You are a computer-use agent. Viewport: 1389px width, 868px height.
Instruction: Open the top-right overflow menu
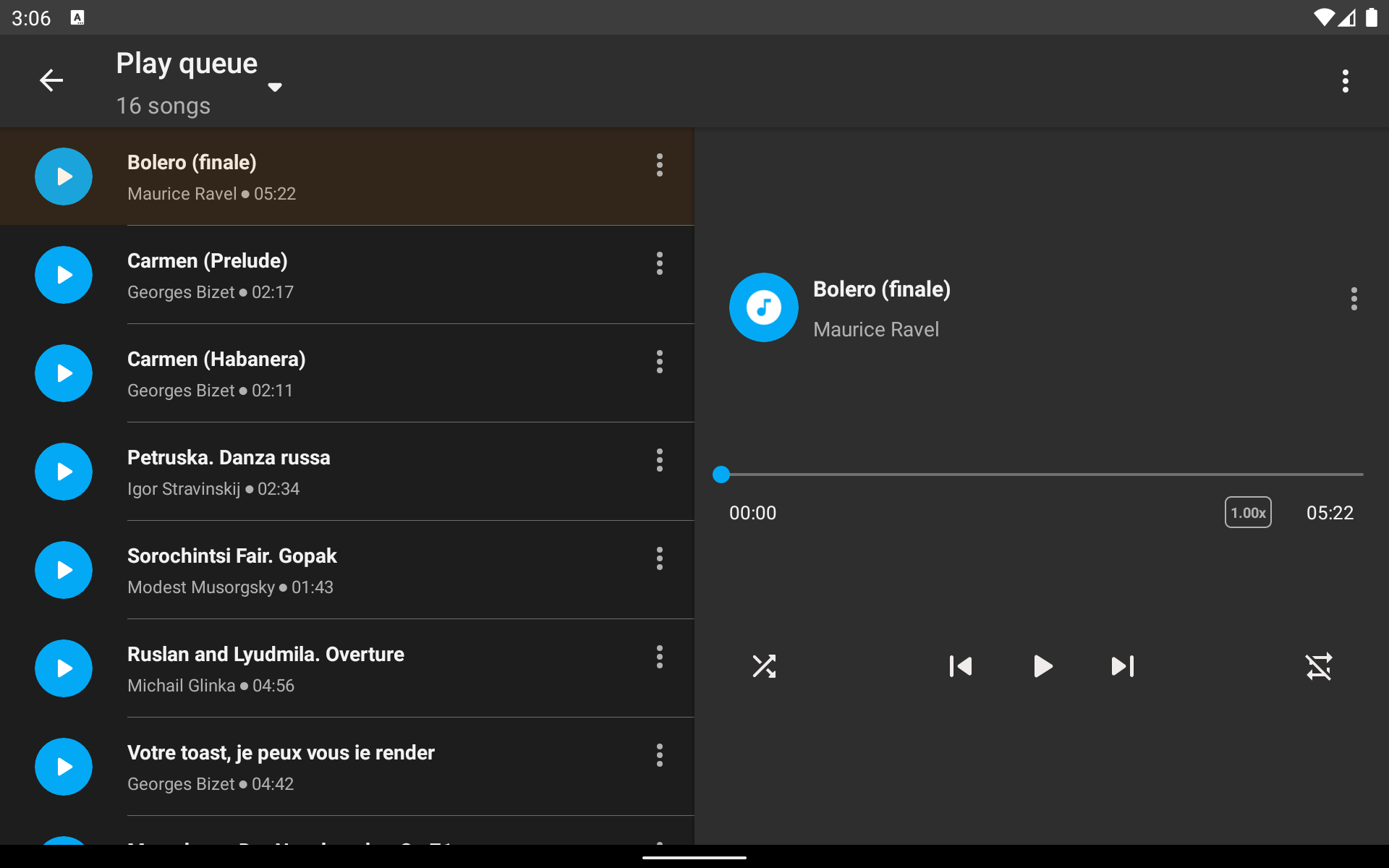point(1345,81)
